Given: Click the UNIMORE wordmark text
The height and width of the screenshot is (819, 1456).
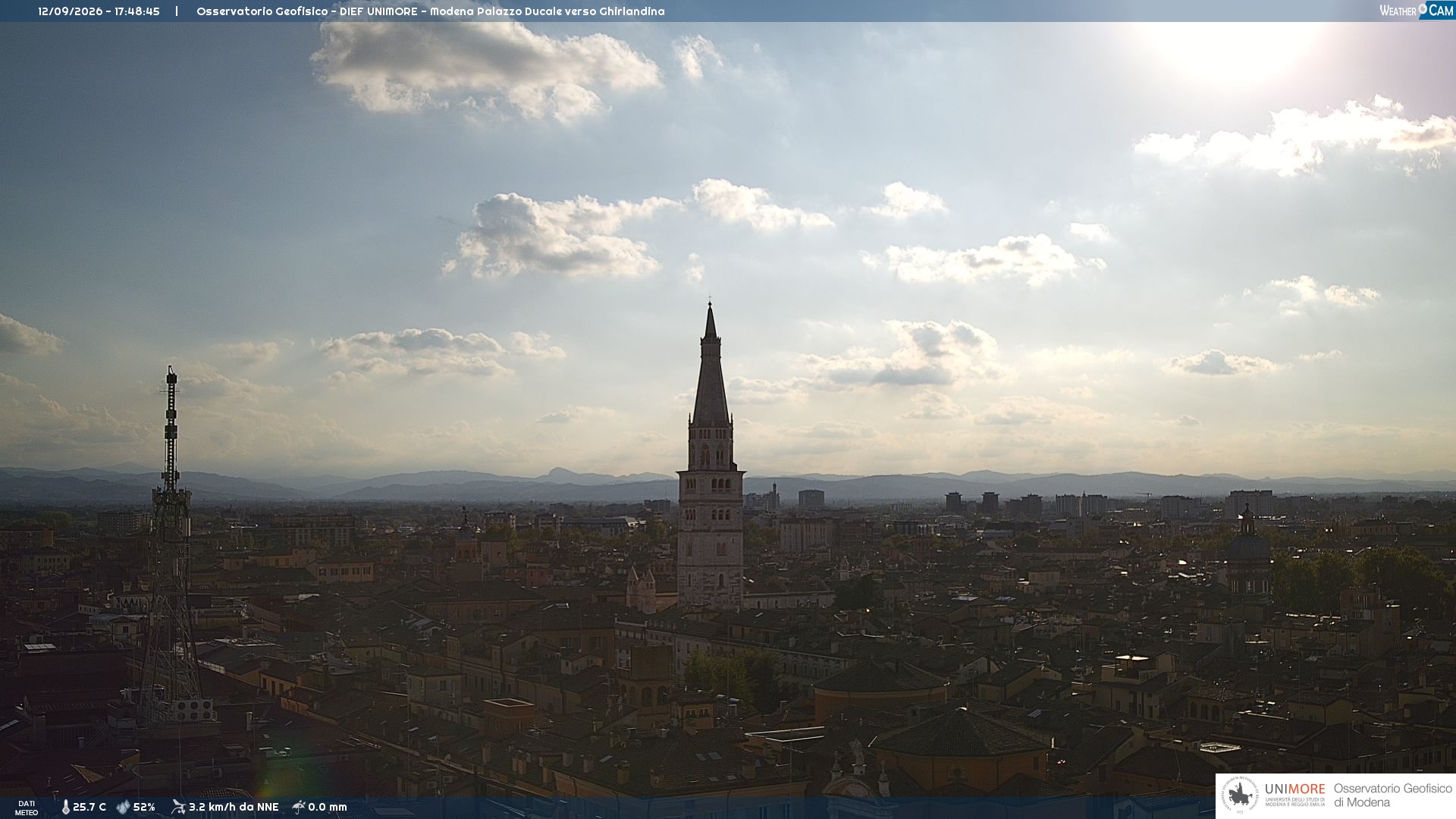Looking at the screenshot, I should [x=1294, y=789].
